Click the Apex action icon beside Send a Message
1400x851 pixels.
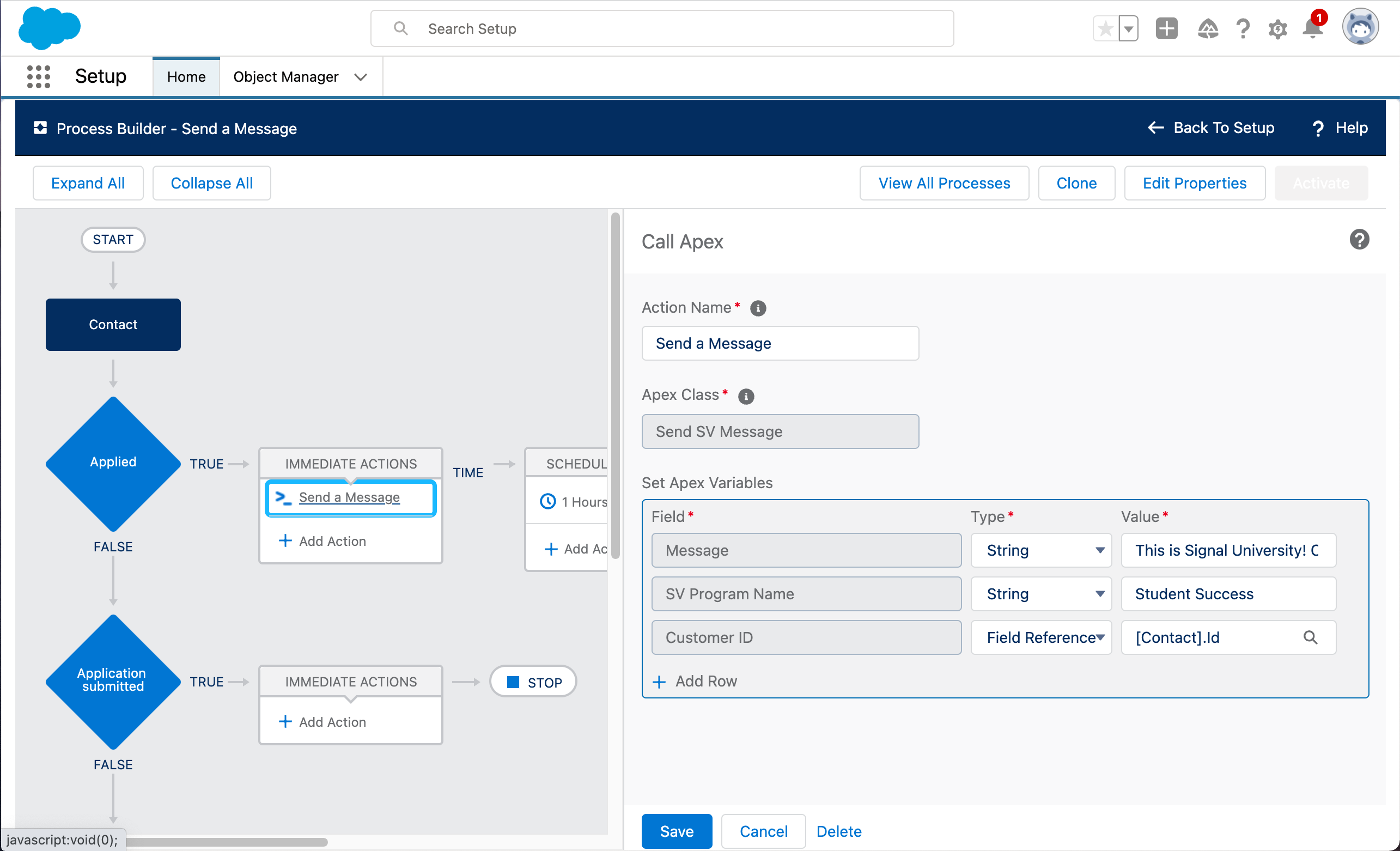[283, 498]
